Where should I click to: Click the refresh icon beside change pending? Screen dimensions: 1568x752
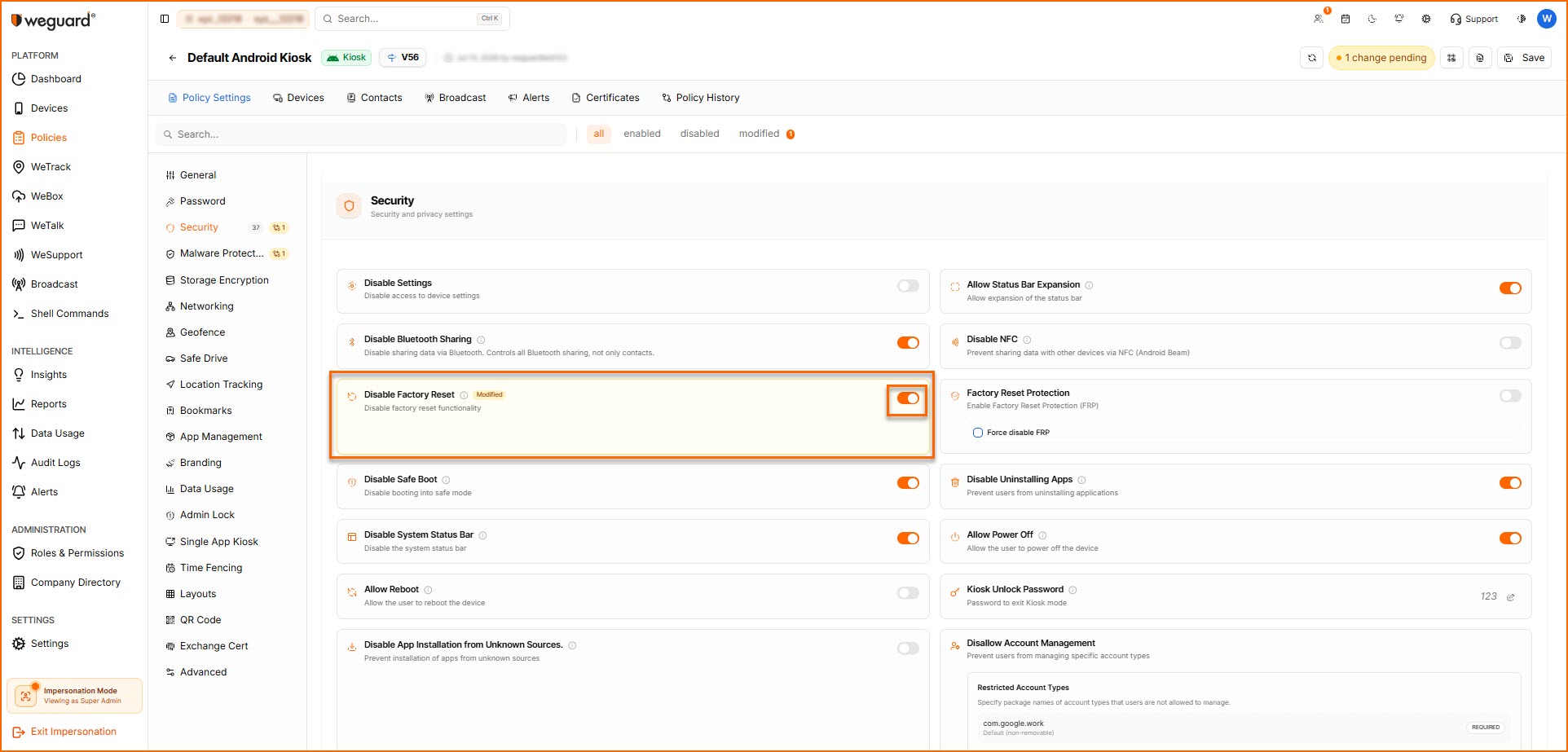1312,58
